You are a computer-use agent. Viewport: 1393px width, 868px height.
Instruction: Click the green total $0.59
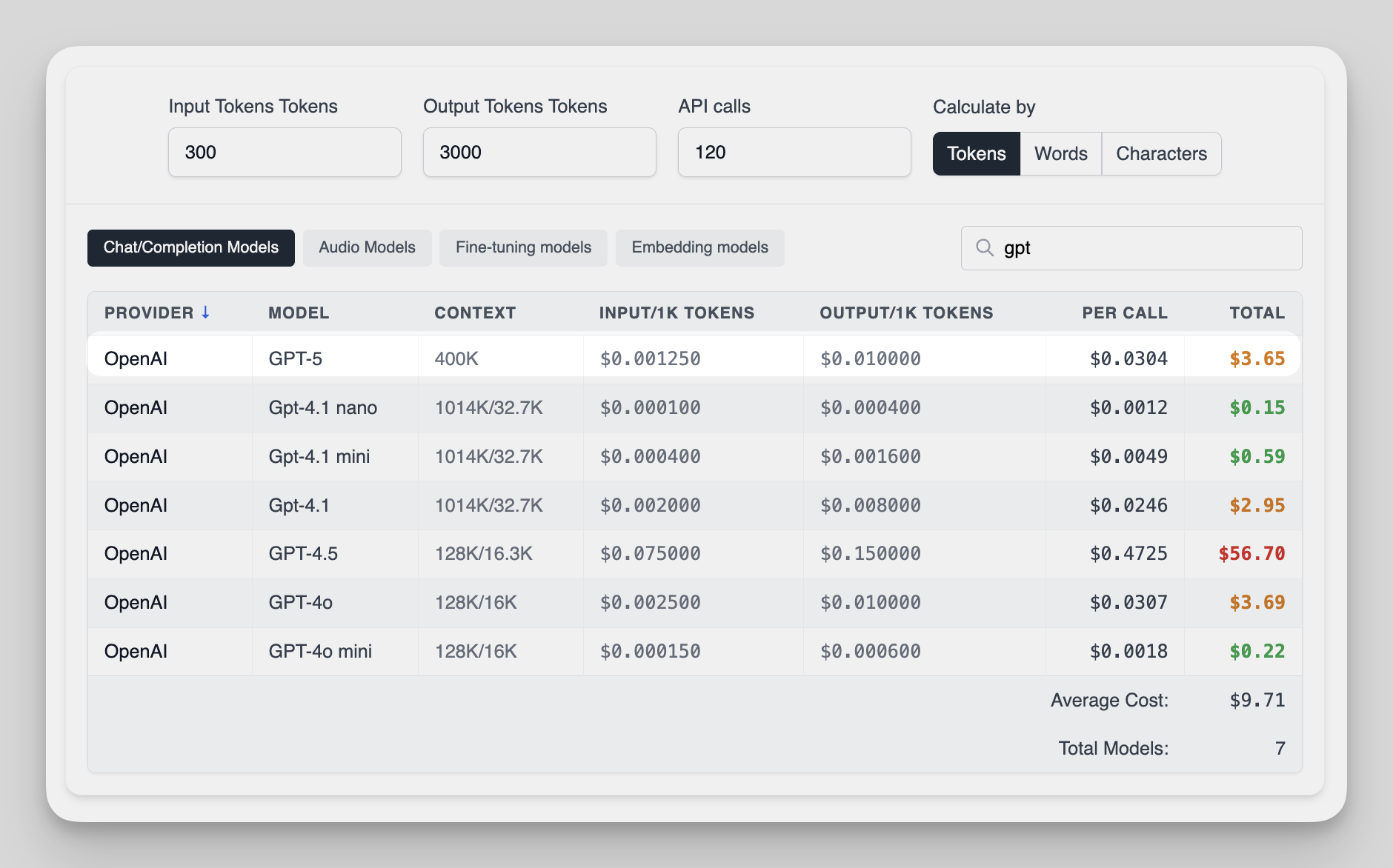click(x=1257, y=456)
